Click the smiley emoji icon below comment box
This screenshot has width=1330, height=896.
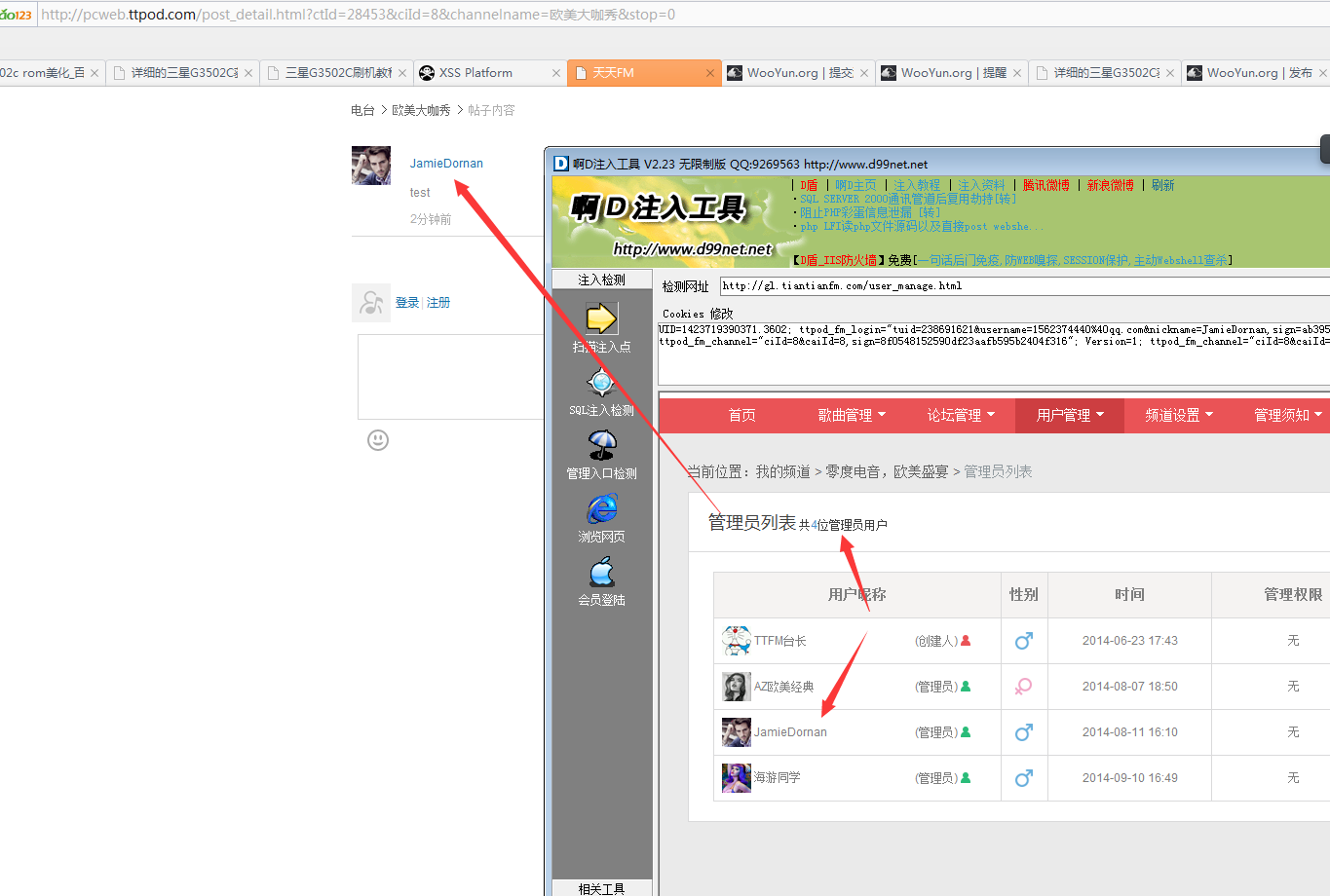pyautogui.click(x=378, y=440)
